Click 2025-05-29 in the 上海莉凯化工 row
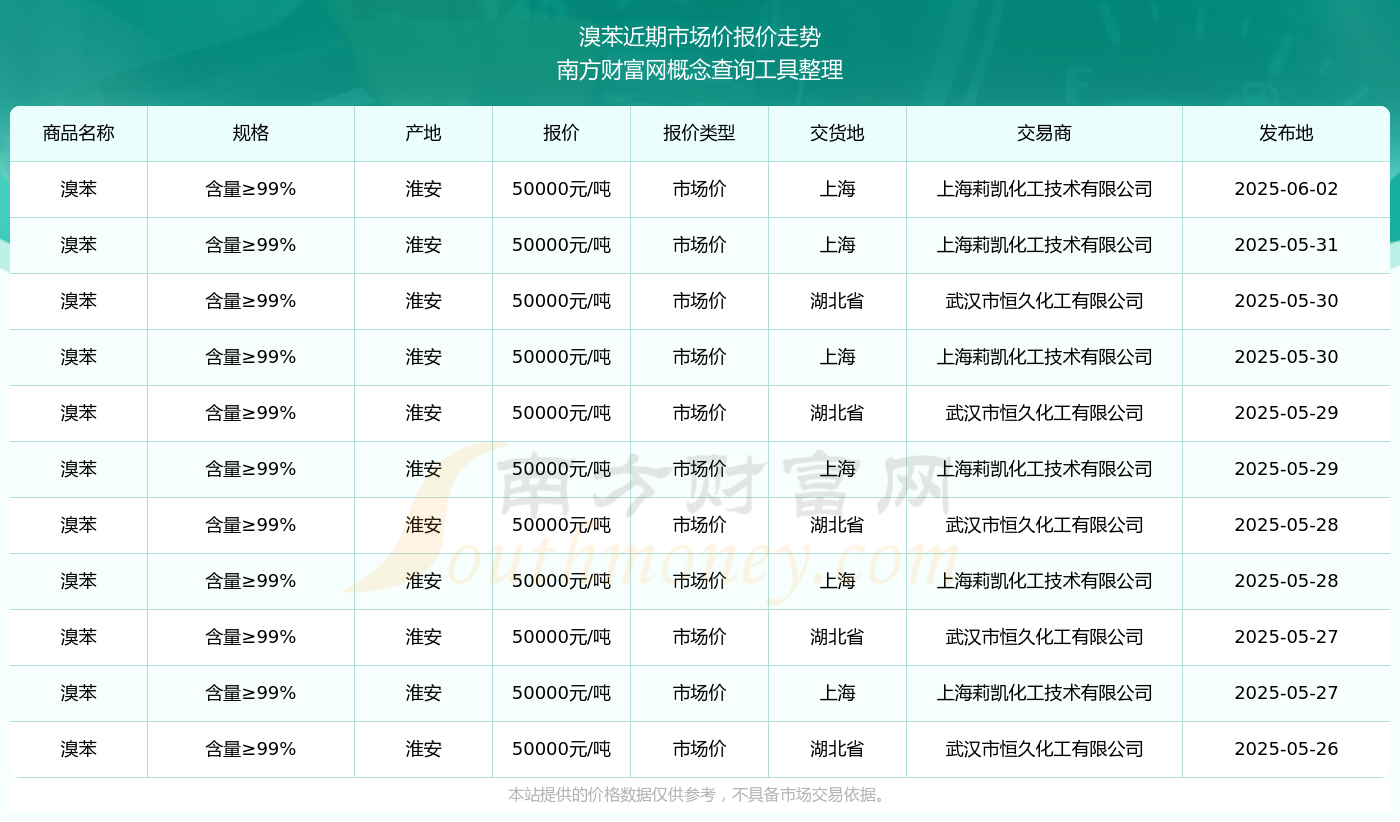This screenshot has height=822, width=1400. click(x=1287, y=469)
